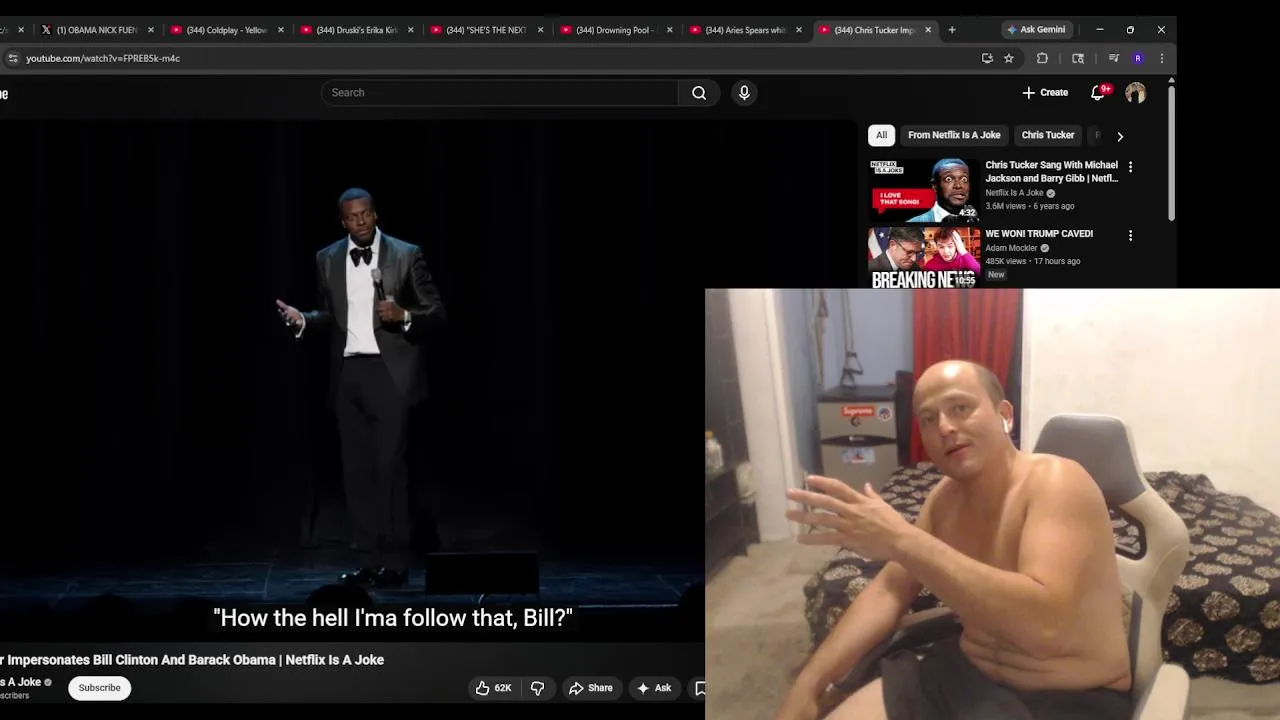Select the Chris Tucker filter chip

(x=1048, y=135)
